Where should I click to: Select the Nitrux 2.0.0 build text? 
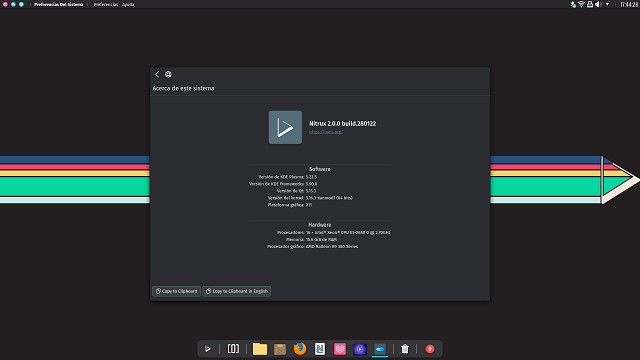[x=342, y=123]
